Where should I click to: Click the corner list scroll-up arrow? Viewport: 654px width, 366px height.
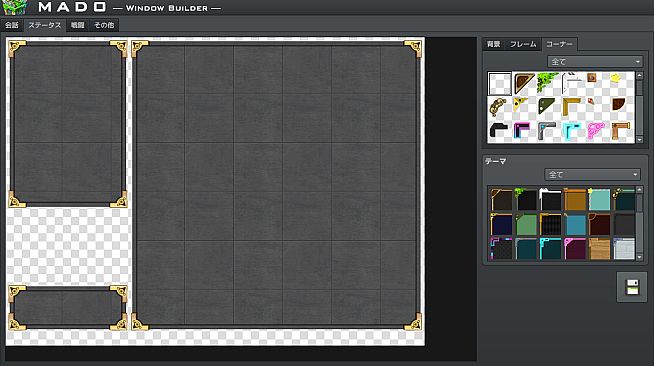coord(639,75)
